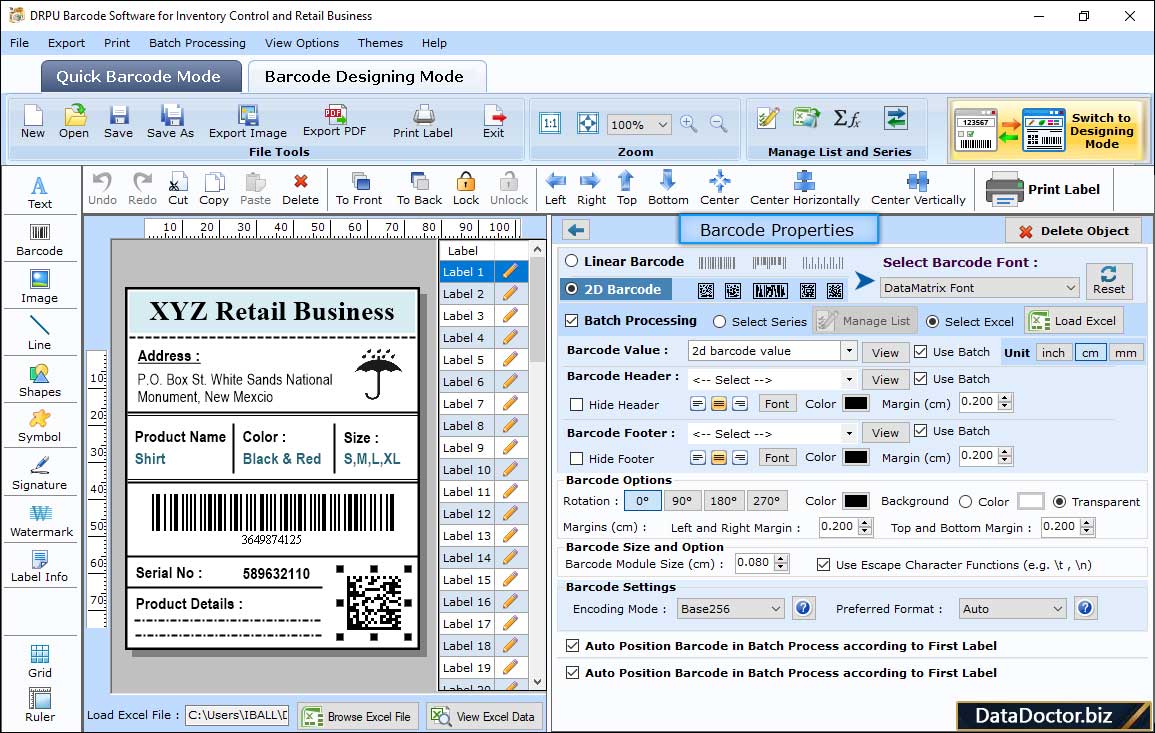Click the Print Label toolbar icon in File Tools
This screenshot has height=733, width=1155.
(x=423, y=122)
